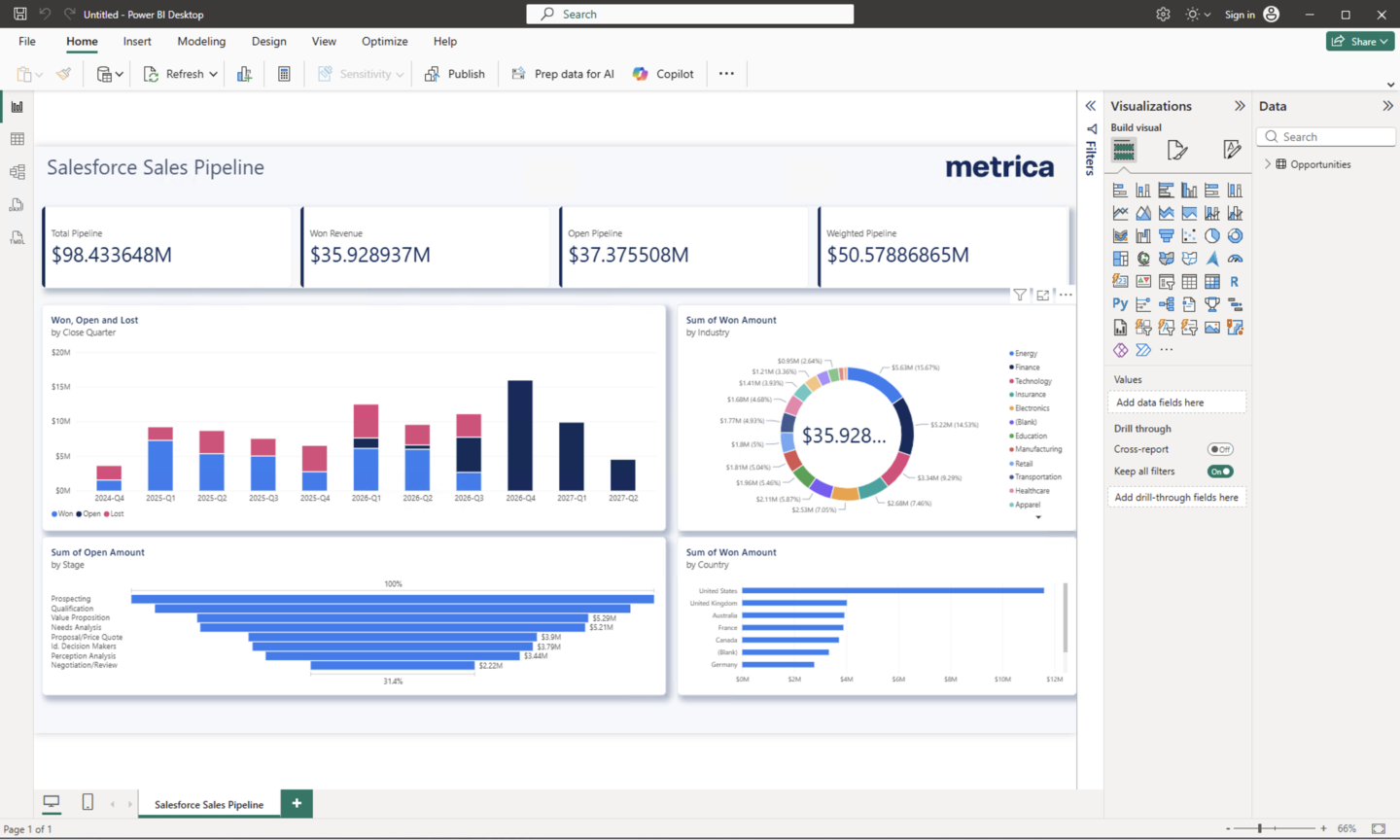Add a new report page
1400x840 pixels.
297,803
